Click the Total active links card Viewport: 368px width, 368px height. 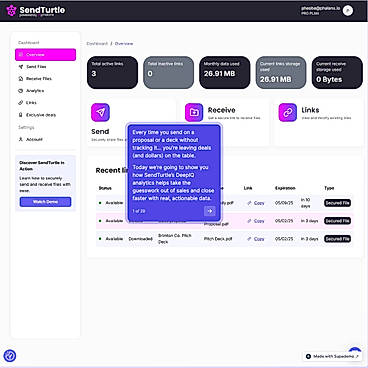tap(112, 72)
